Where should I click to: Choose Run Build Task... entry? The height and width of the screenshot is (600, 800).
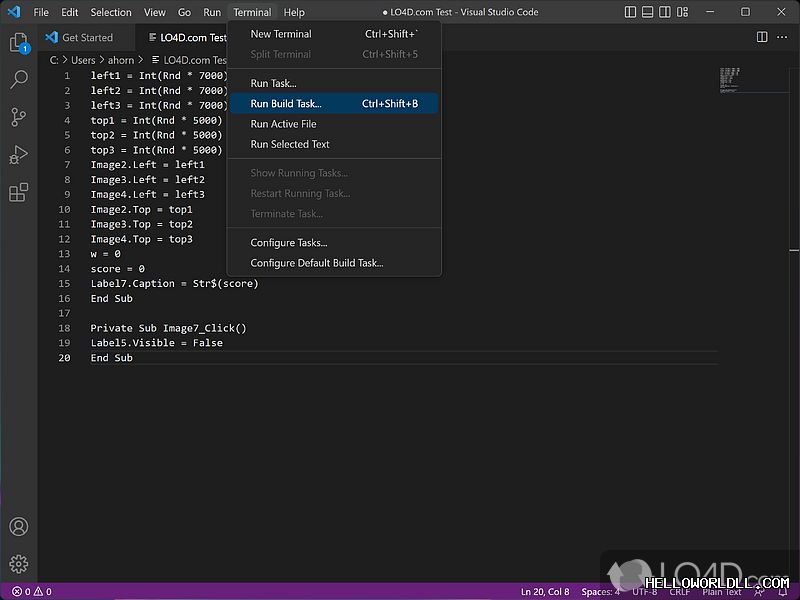point(334,104)
